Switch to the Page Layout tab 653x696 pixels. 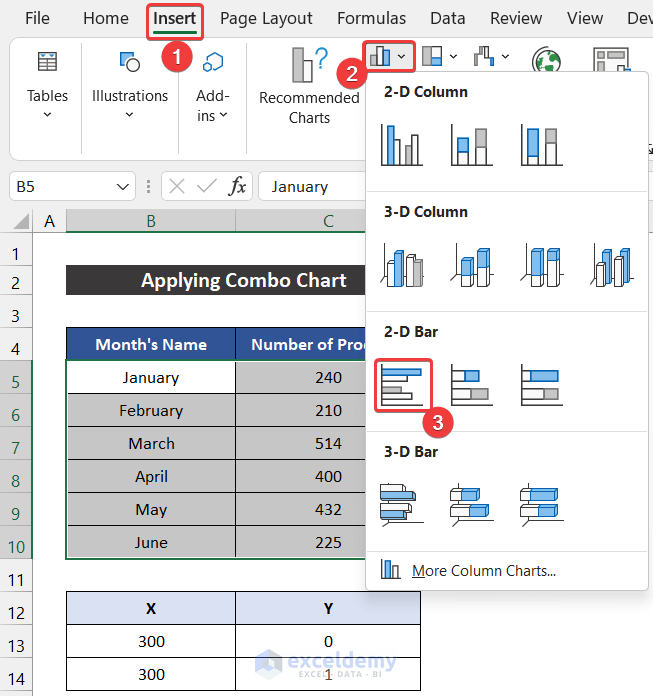[x=266, y=18]
